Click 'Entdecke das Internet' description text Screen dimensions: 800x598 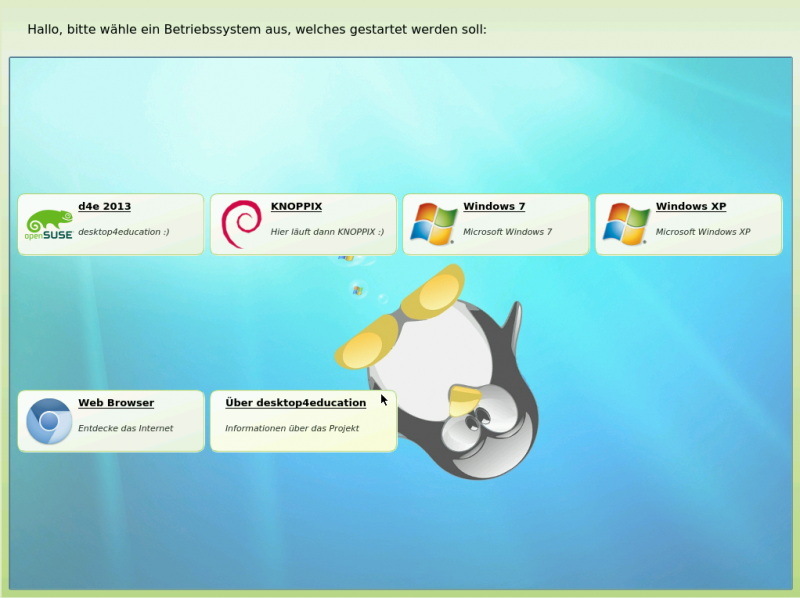[x=126, y=428]
